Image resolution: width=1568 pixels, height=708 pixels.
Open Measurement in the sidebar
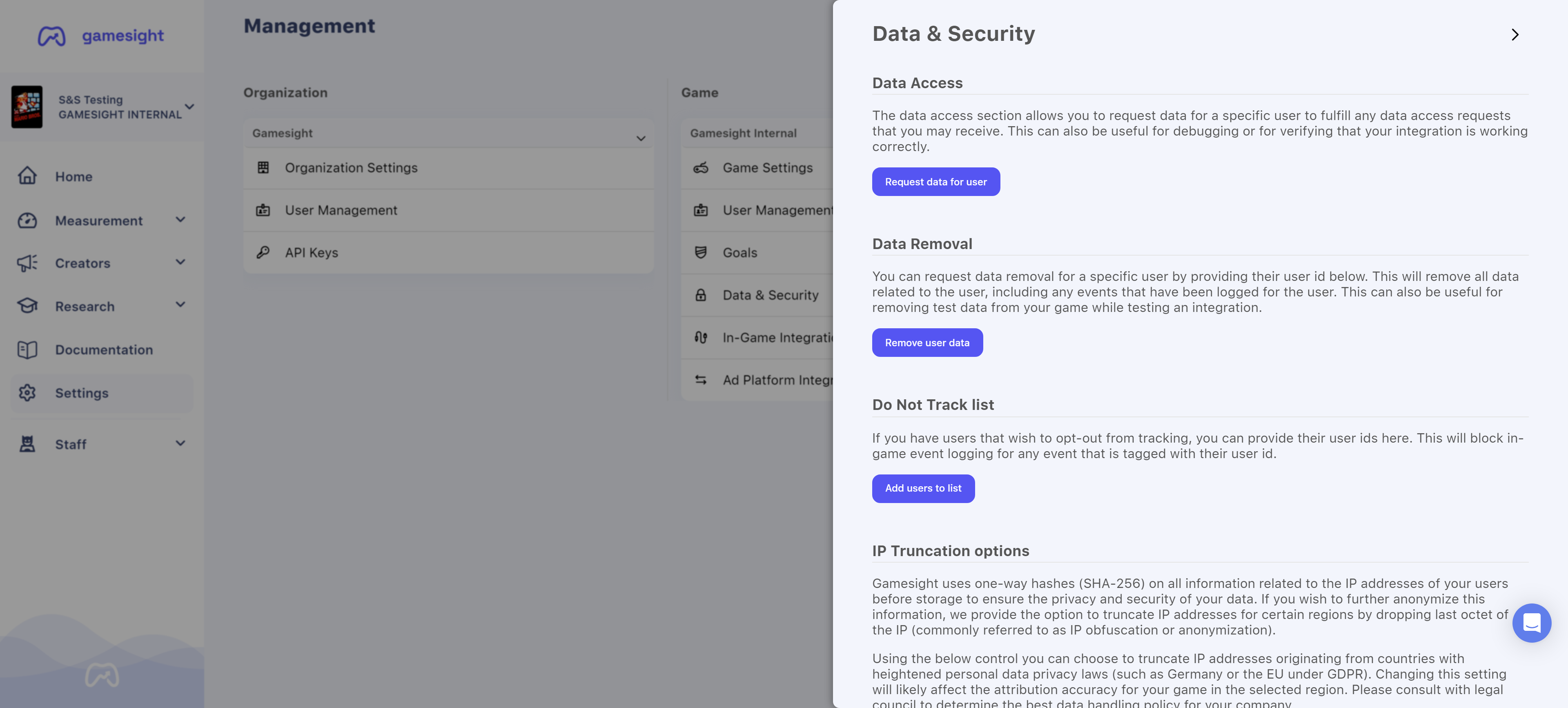102,220
